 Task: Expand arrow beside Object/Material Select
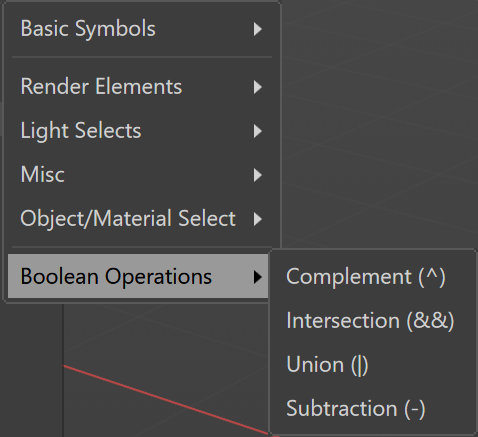[x=258, y=219]
